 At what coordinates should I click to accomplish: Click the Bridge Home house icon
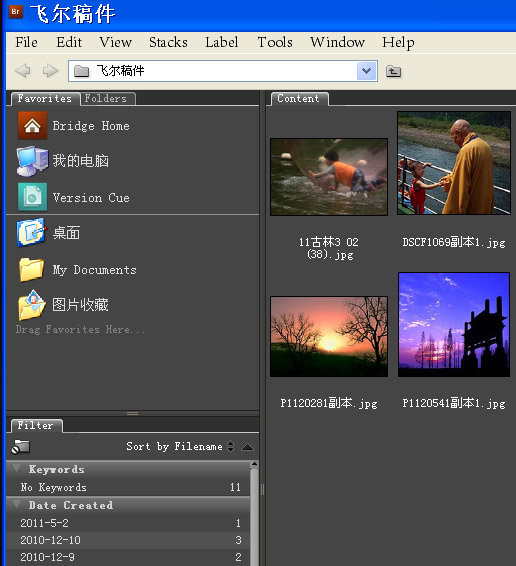coord(32,126)
